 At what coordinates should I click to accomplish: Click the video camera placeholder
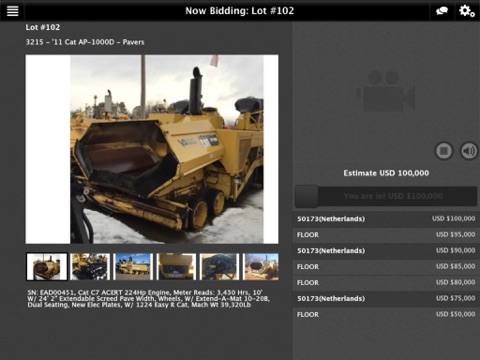pos(386,91)
